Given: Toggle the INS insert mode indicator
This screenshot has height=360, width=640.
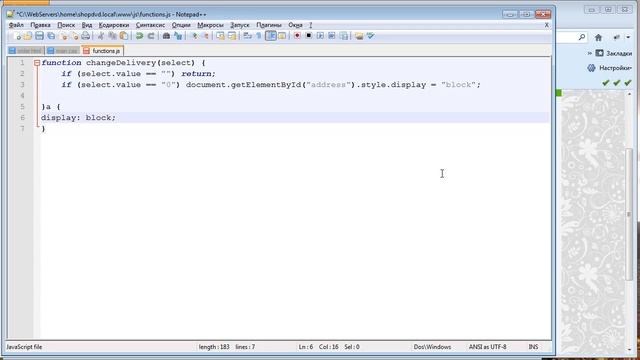Looking at the screenshot, I should [x=533, y=347].
